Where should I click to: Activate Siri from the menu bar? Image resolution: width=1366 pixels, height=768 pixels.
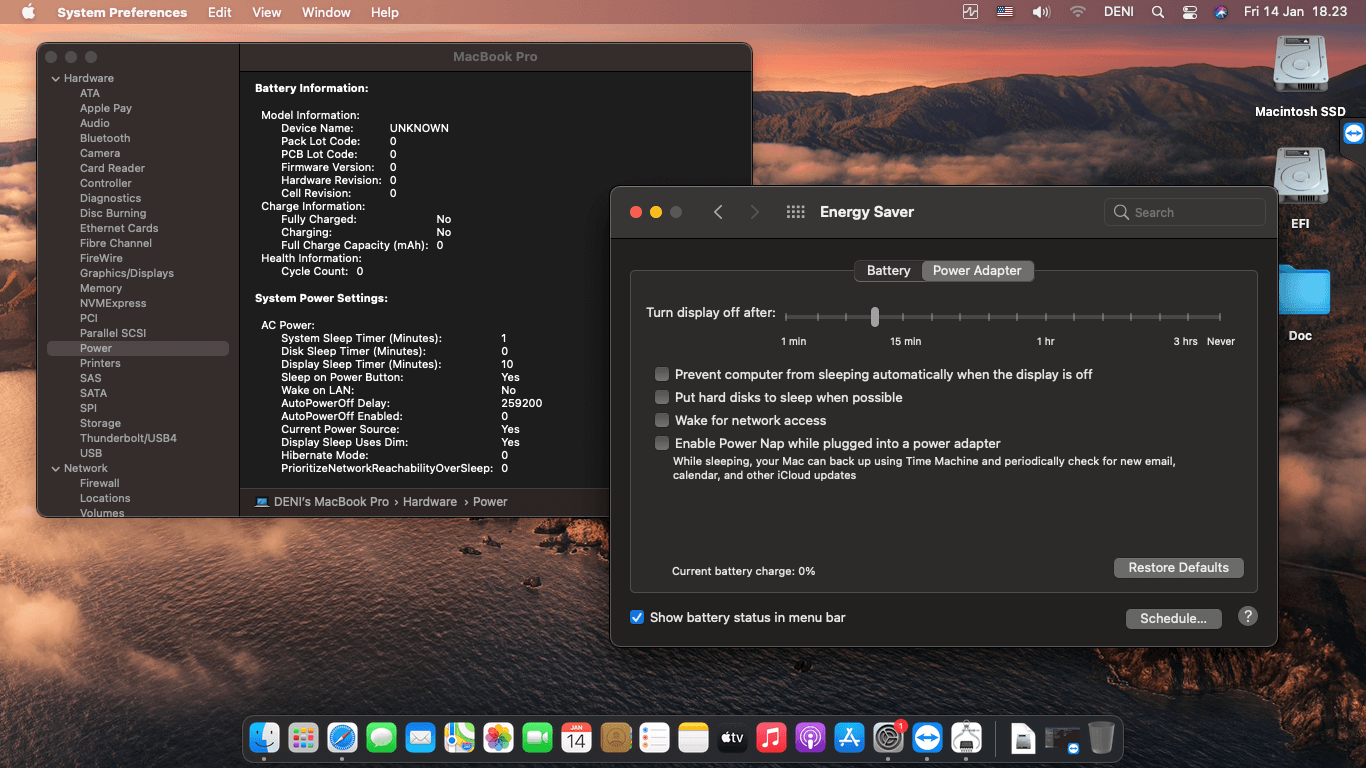tap(1220, 12)
